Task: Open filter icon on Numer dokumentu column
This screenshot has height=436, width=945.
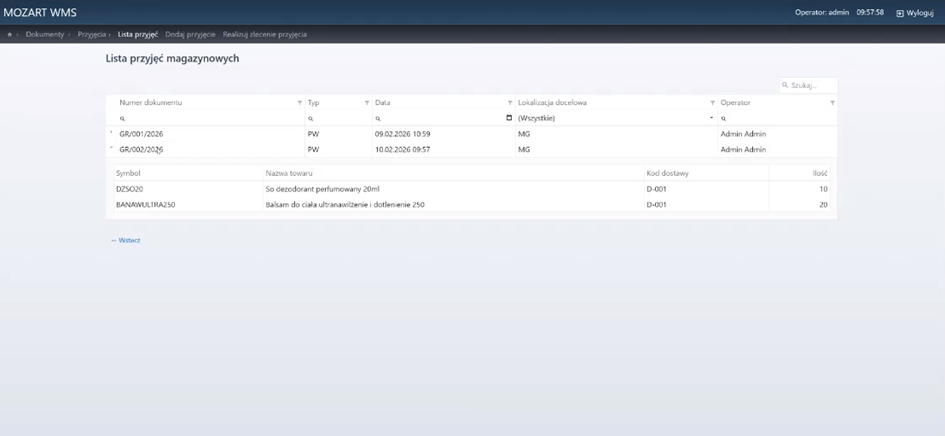Action: (299, 103)
